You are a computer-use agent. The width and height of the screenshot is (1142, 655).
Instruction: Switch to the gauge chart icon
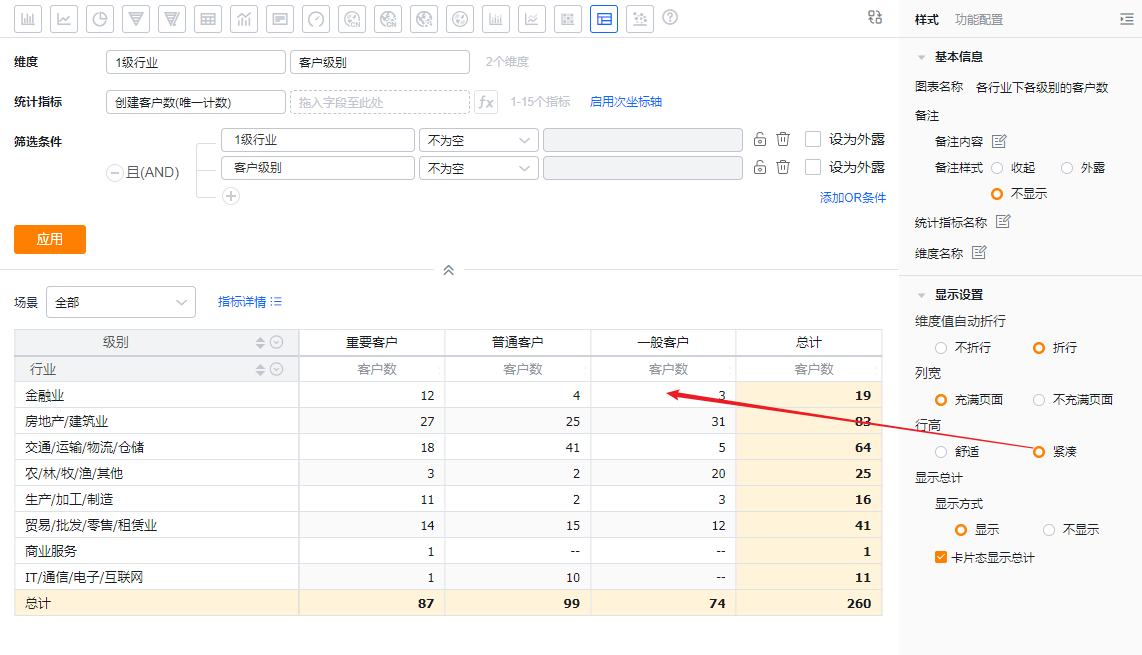[316, 18]
